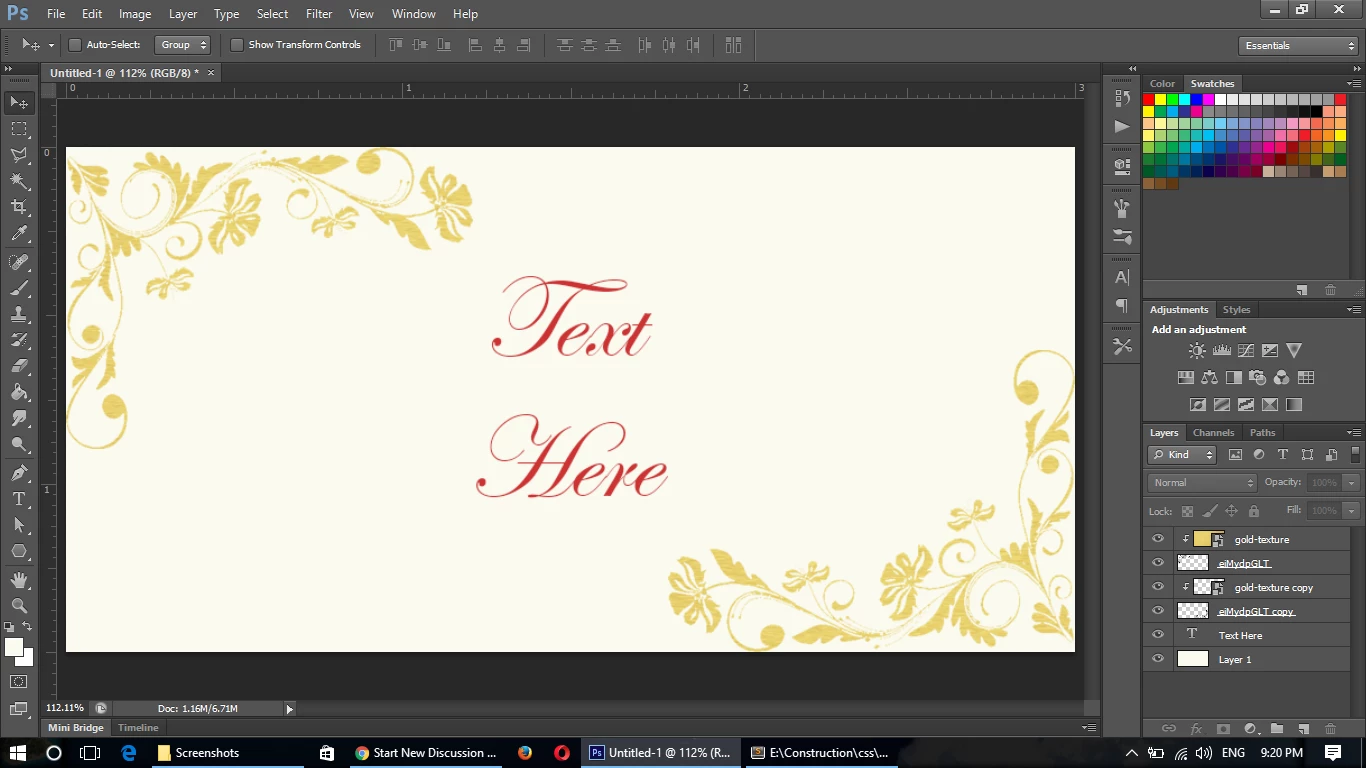Open the Essentials workspace dropdown
The height and width of the screenshot is (768, 1366).
pyautogui.click(x=1297, y=46)
